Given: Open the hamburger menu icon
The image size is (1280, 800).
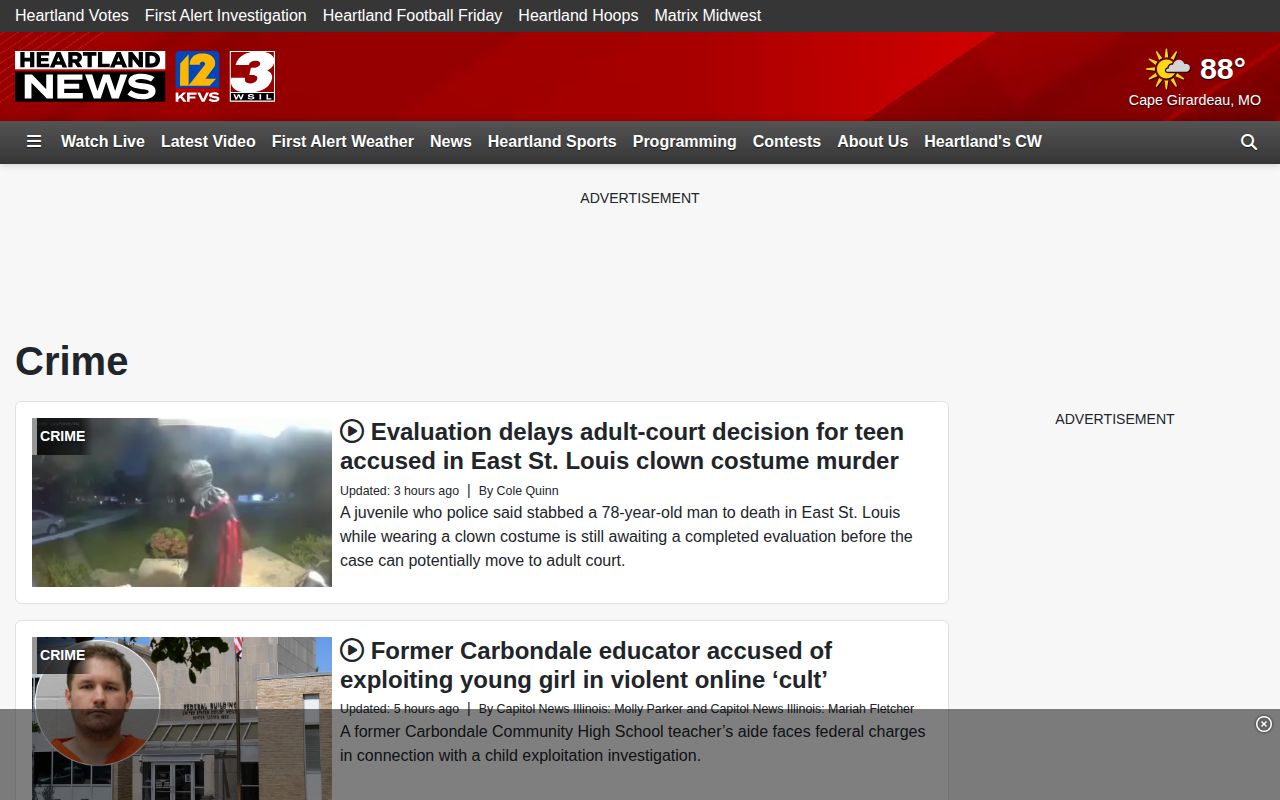Looking at the screenshot, I should pyautogui.click(x=34, y=142).
